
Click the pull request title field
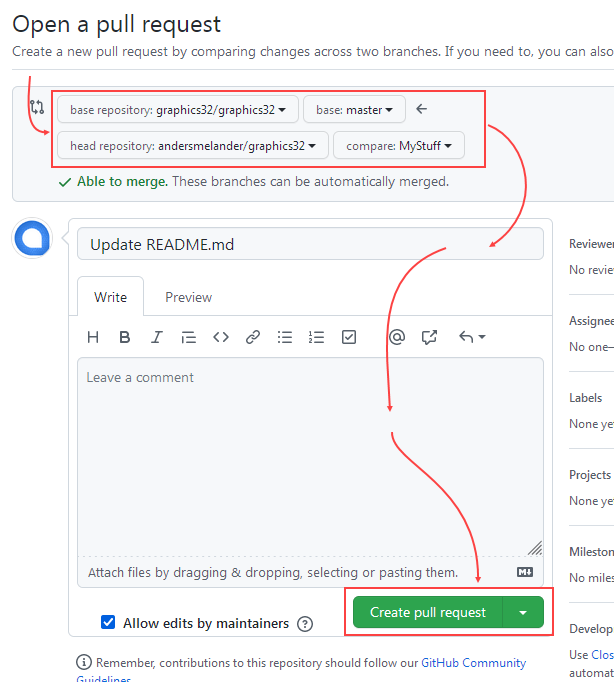tap(310, 244)
